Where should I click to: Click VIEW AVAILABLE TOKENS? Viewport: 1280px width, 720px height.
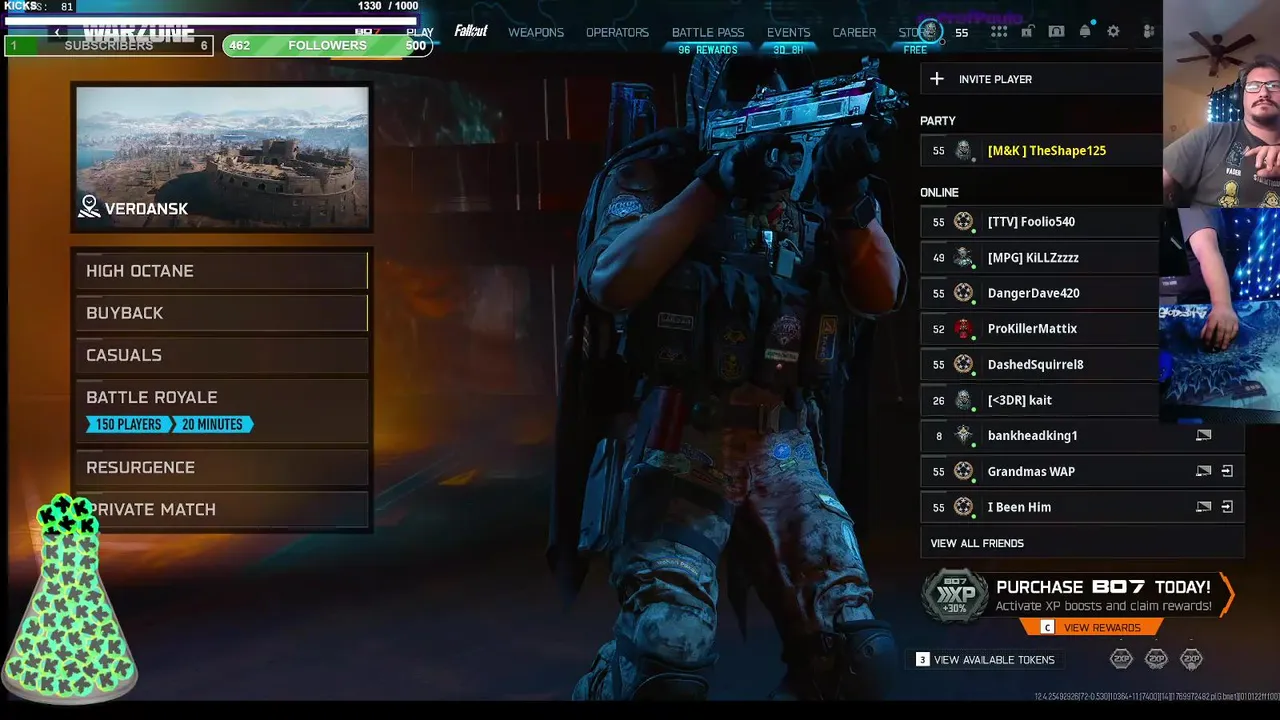(x=986, y=660)
